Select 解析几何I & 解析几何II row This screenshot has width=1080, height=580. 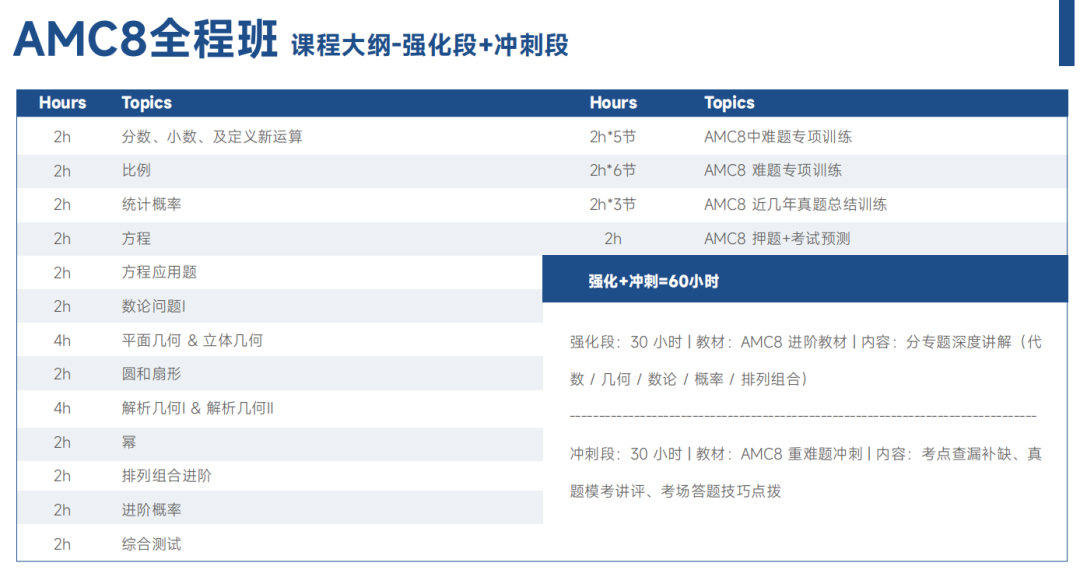pyautogui.click(x=280, y=408)
